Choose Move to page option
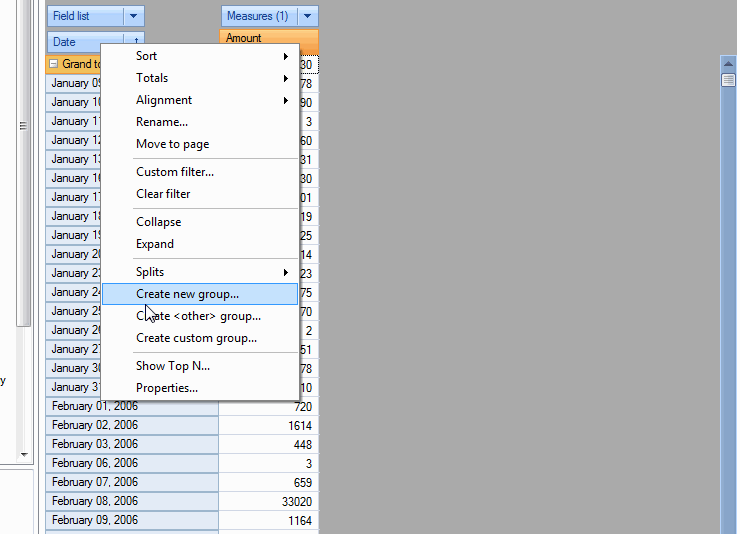The width and height of the screenshot is (740, 534). pyautogui.click(x=172, y=144)
